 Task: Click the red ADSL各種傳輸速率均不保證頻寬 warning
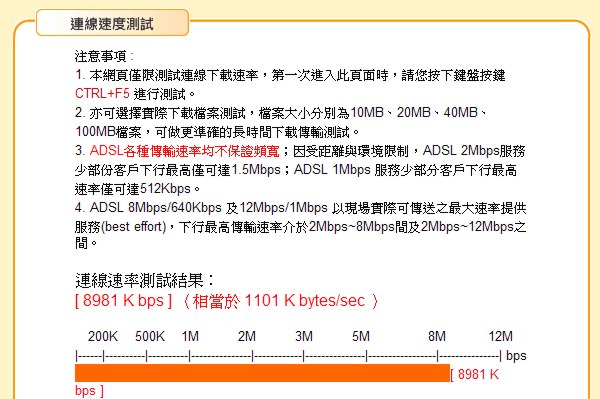[x=184, y=151]
